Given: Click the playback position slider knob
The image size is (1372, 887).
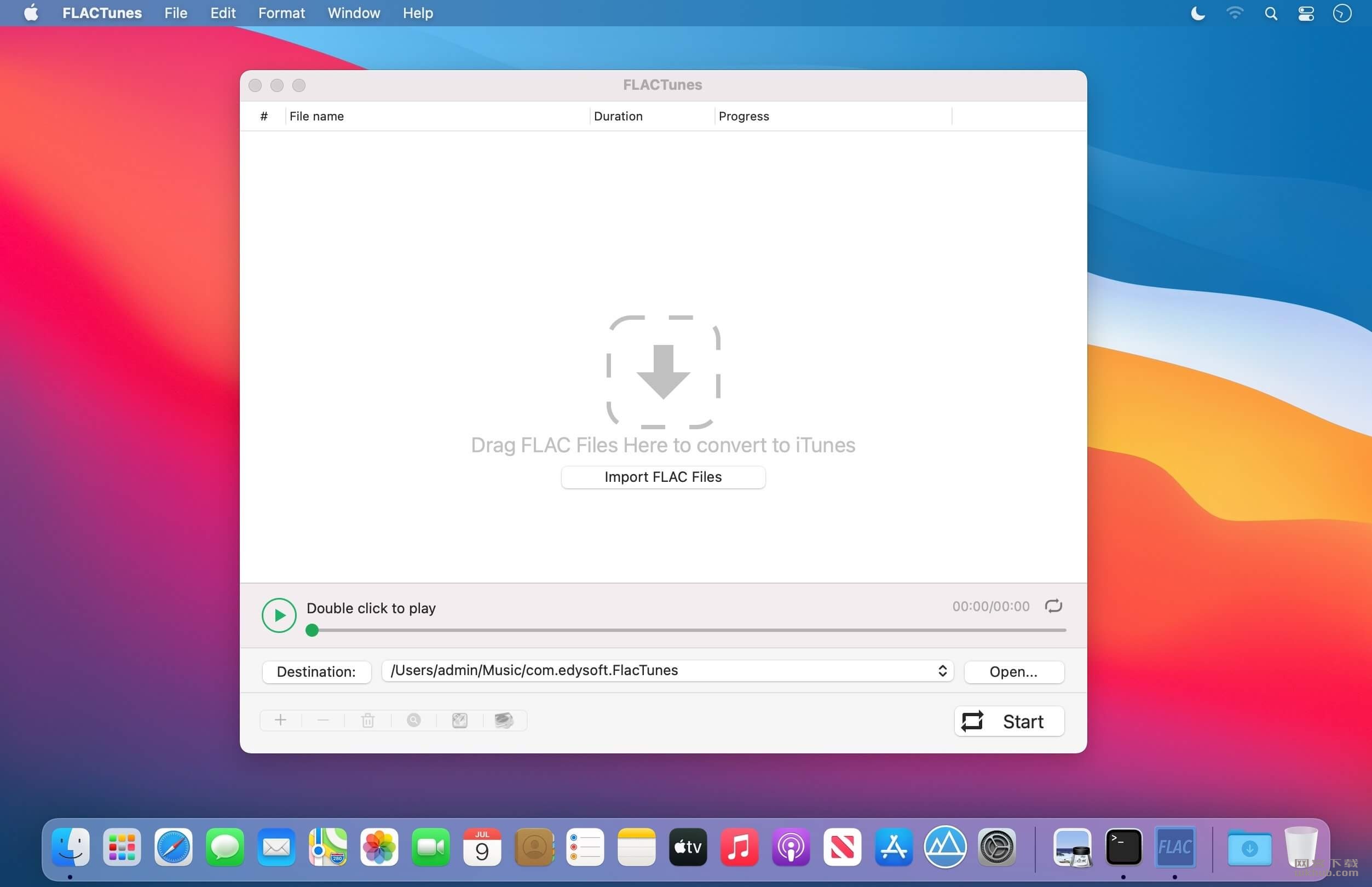Looking at the screenshot, I should coord(312,630).
